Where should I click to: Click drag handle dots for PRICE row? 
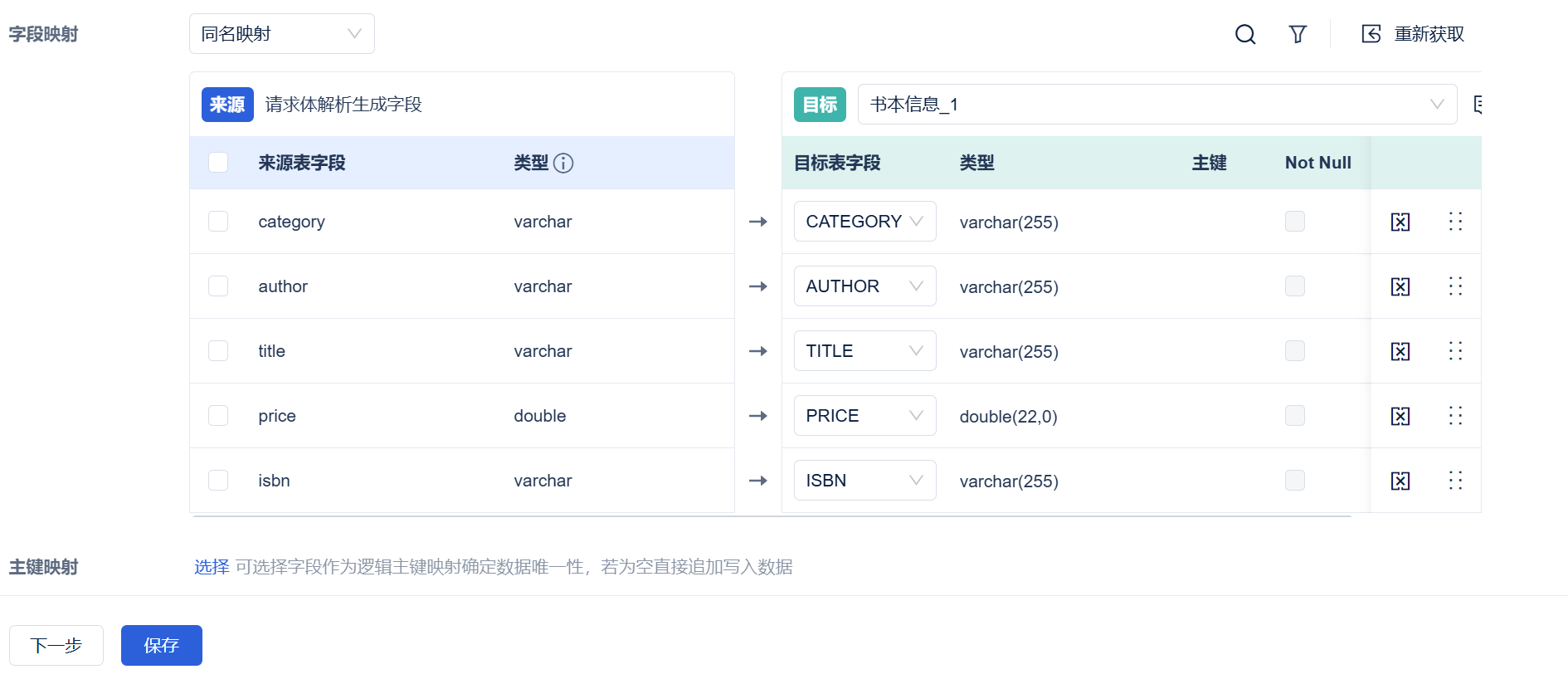(1455, 415)
